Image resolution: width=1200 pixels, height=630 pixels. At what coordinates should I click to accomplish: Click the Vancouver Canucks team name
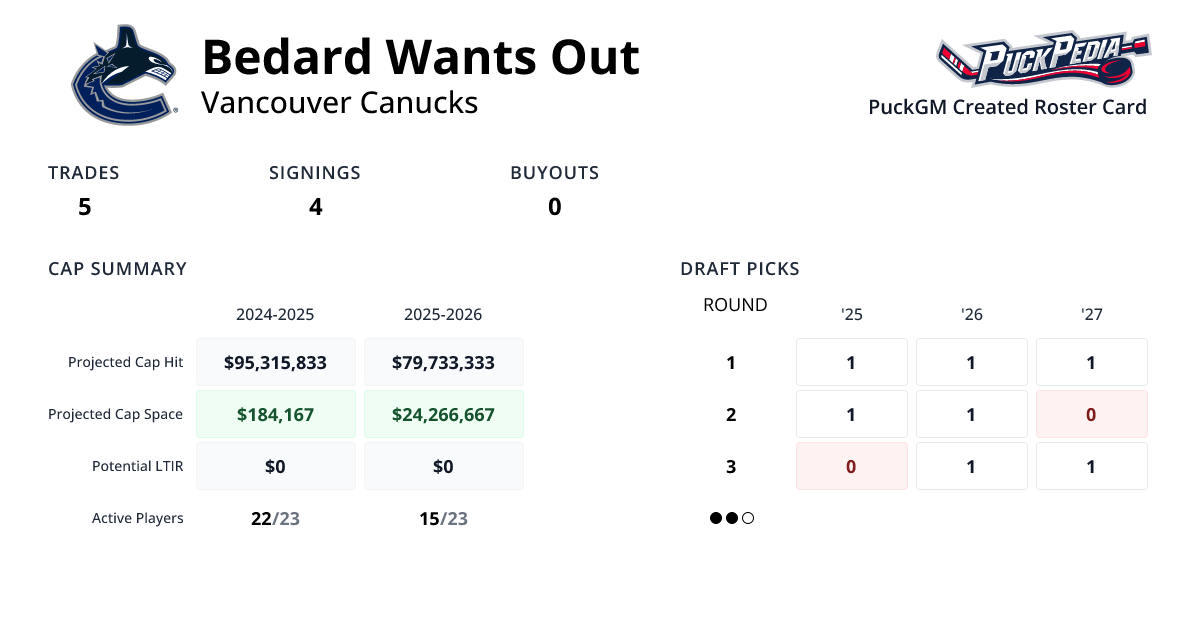[339, 102]
